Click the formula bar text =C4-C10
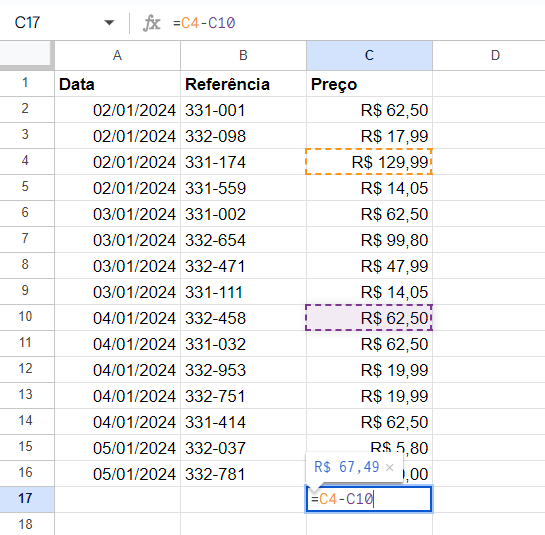This screenshot has width=545, height=535. pyautogui.click(x=204, y=23)
